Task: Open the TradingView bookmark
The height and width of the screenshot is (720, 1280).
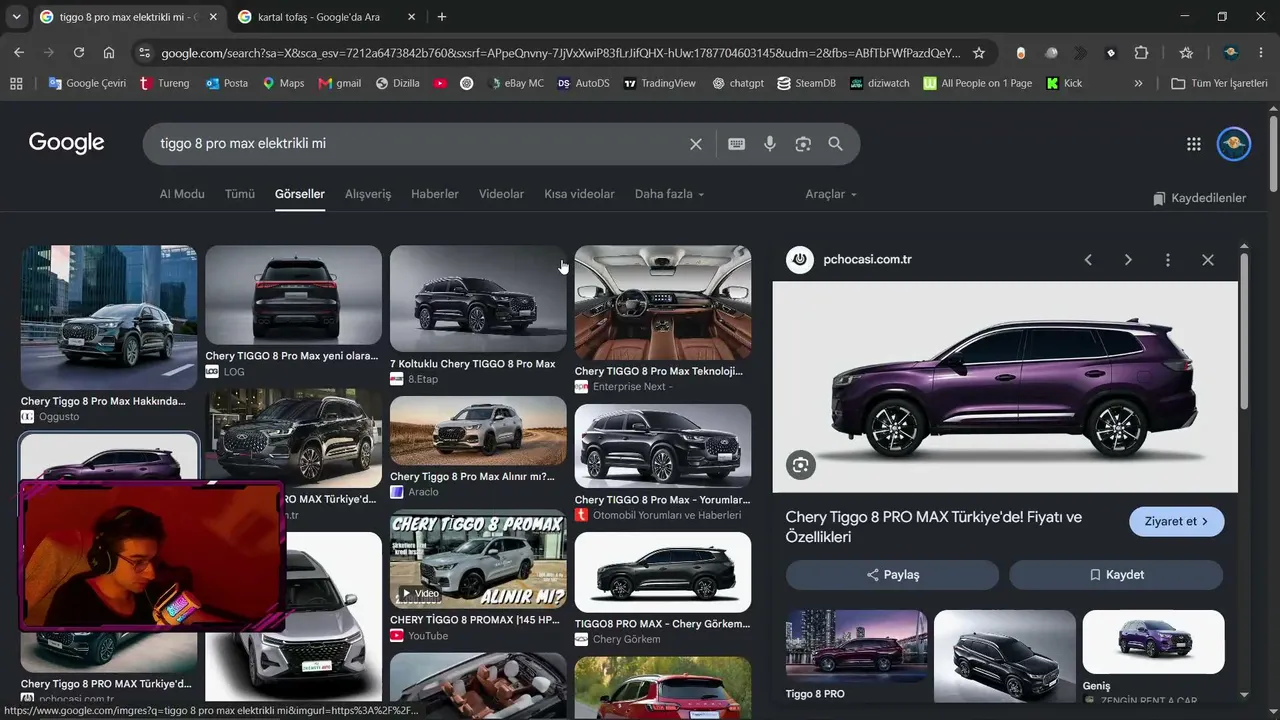Action: [659, 83]
